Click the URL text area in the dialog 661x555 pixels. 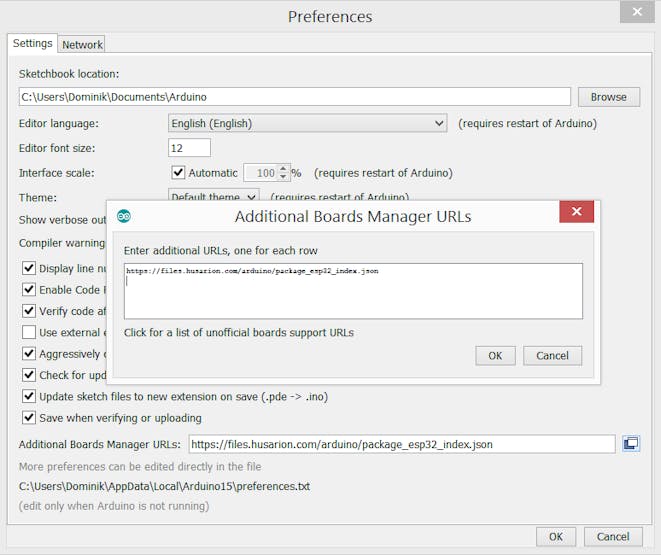[353, 291]
